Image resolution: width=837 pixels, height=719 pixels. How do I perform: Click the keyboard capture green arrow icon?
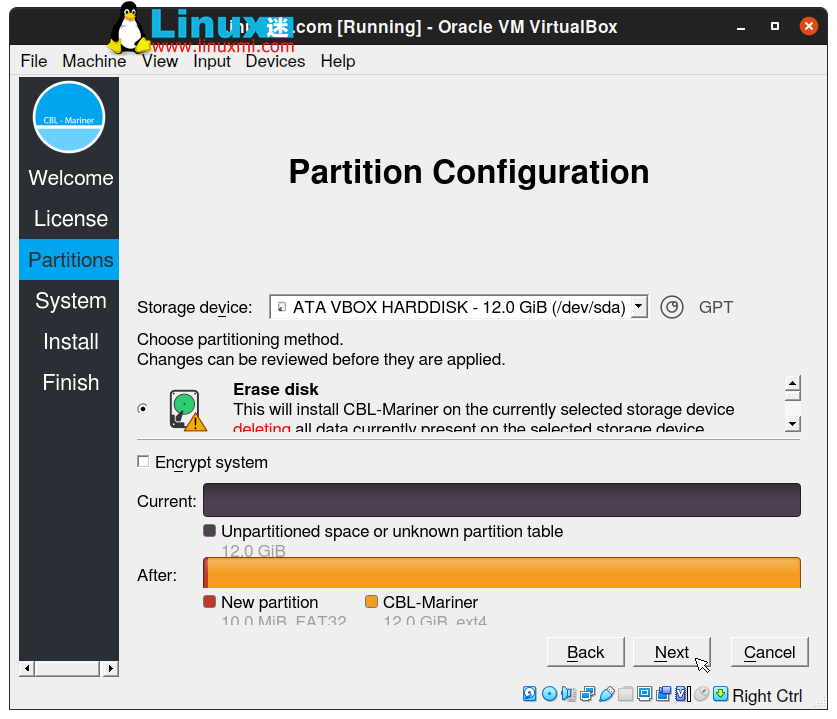721,693
